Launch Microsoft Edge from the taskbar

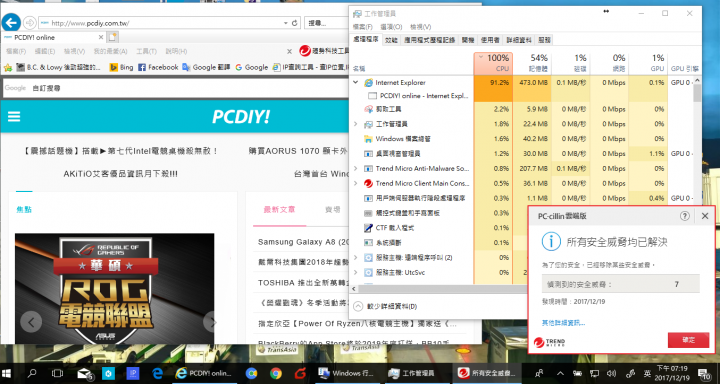158,373
